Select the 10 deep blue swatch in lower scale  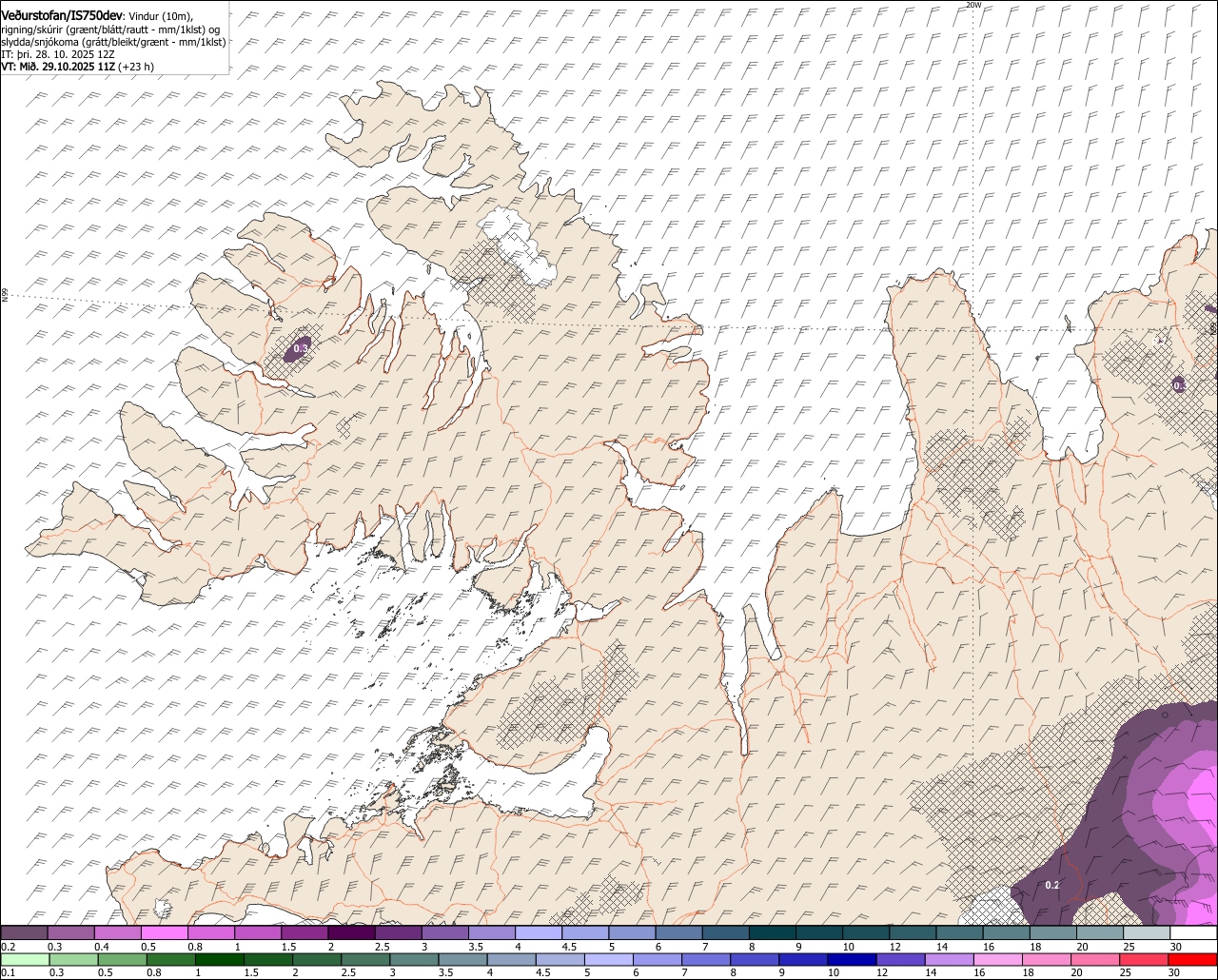pyautogui.click(x=854, y=959)
